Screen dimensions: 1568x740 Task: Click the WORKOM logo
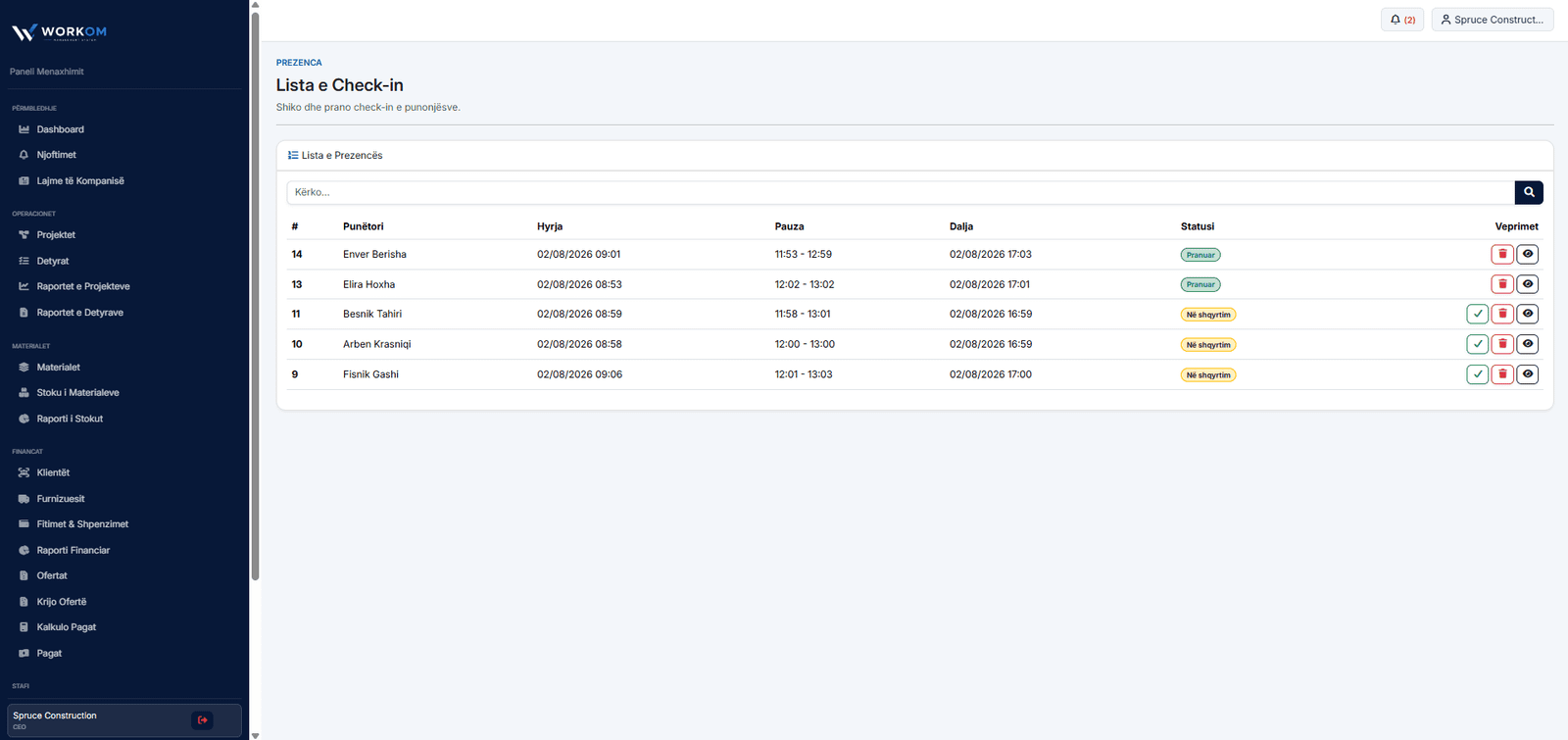(59, 32)
